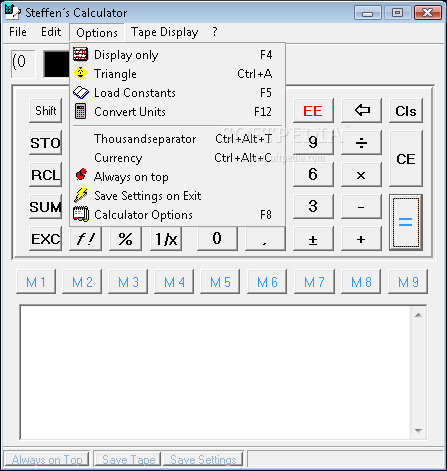Click the divide operator button
Viewport: 447px width, 471px height.
pyautogui.click(x=361, y=143)
